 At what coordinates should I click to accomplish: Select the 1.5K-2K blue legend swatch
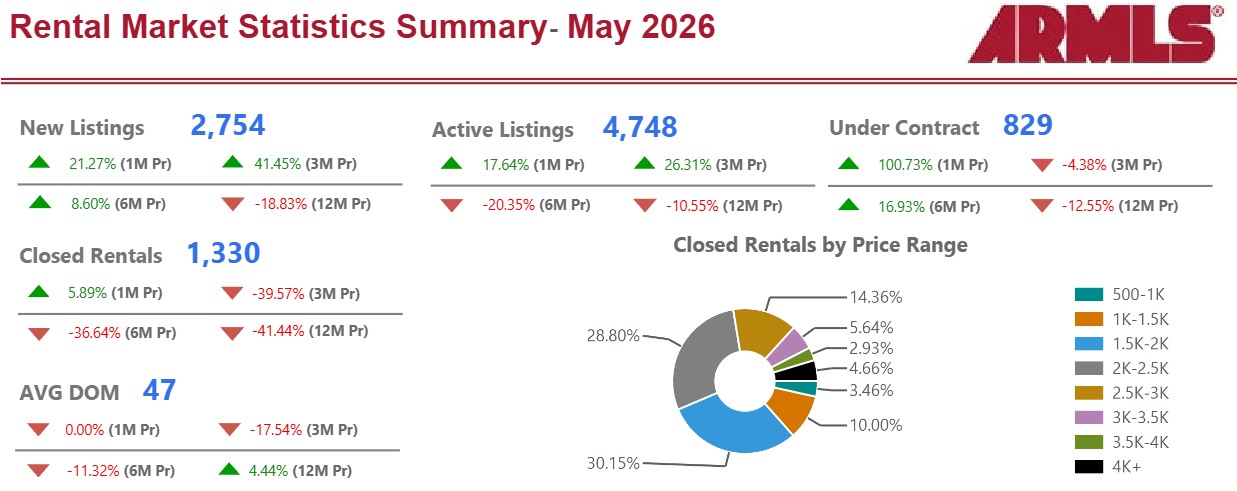pyautogui.click(x=1089, y=343)
